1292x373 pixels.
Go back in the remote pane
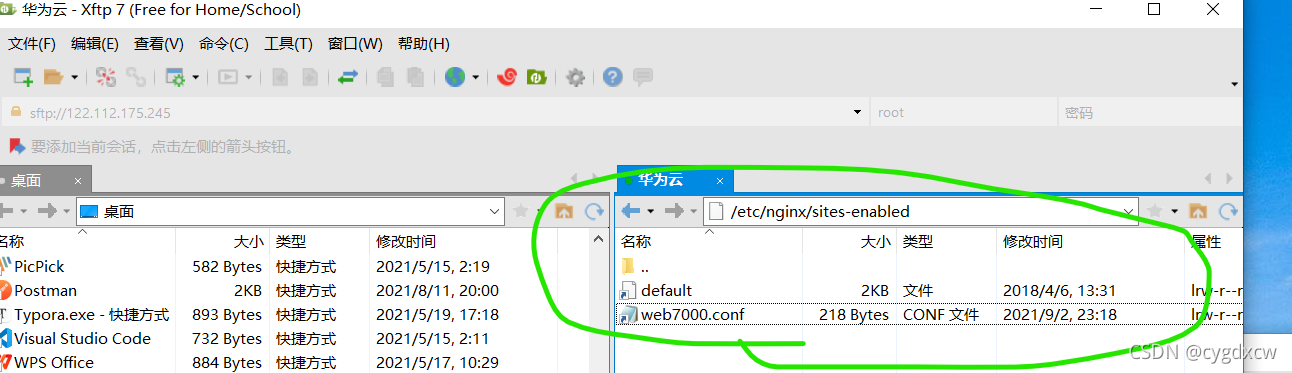point(631,211)
